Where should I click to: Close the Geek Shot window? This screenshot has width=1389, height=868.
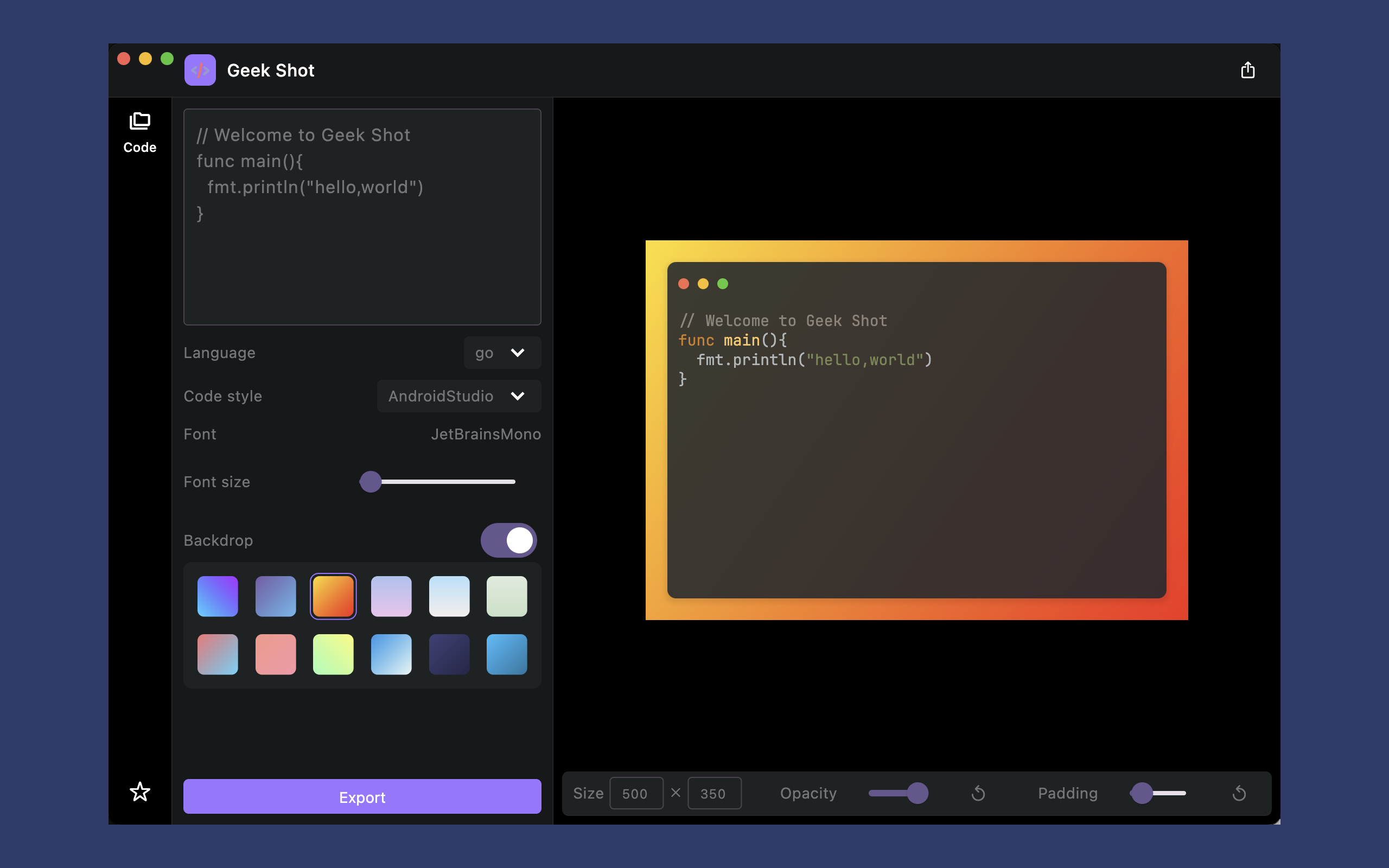click(x=123, y=59)
